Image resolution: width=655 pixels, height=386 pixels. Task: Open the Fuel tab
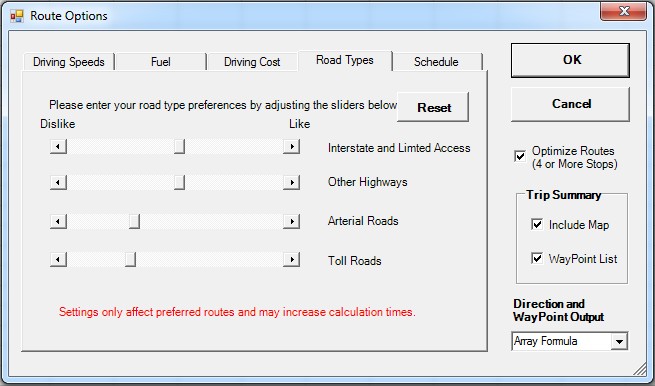[x=161, y=62]
